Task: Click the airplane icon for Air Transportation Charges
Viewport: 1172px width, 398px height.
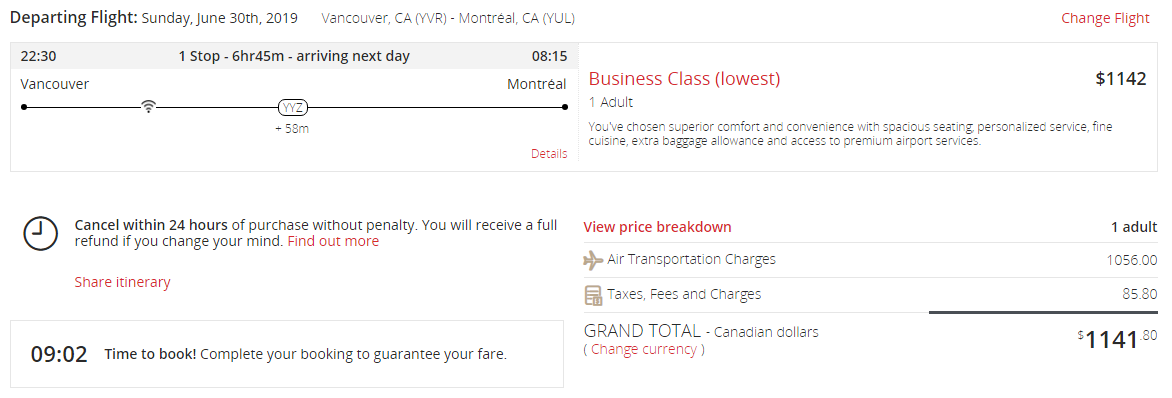Action: (593, 260)
